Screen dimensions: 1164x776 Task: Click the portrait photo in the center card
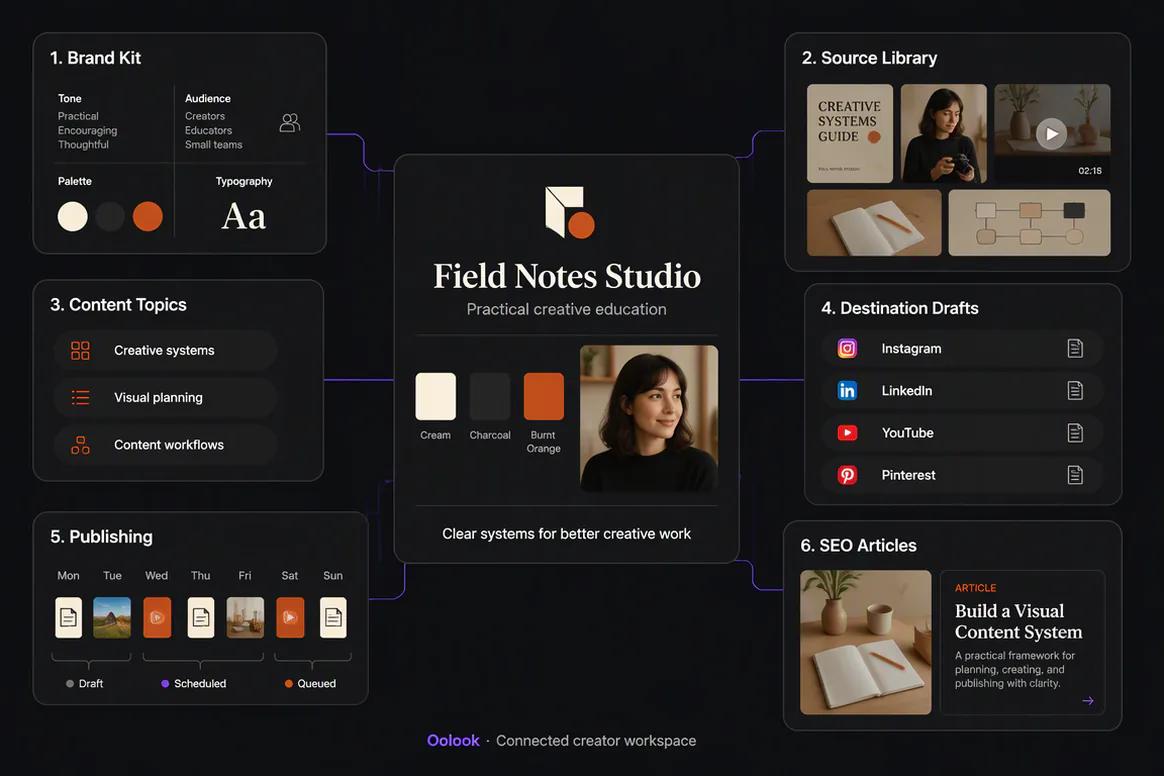pyautogui.click(x=649, y=418)
